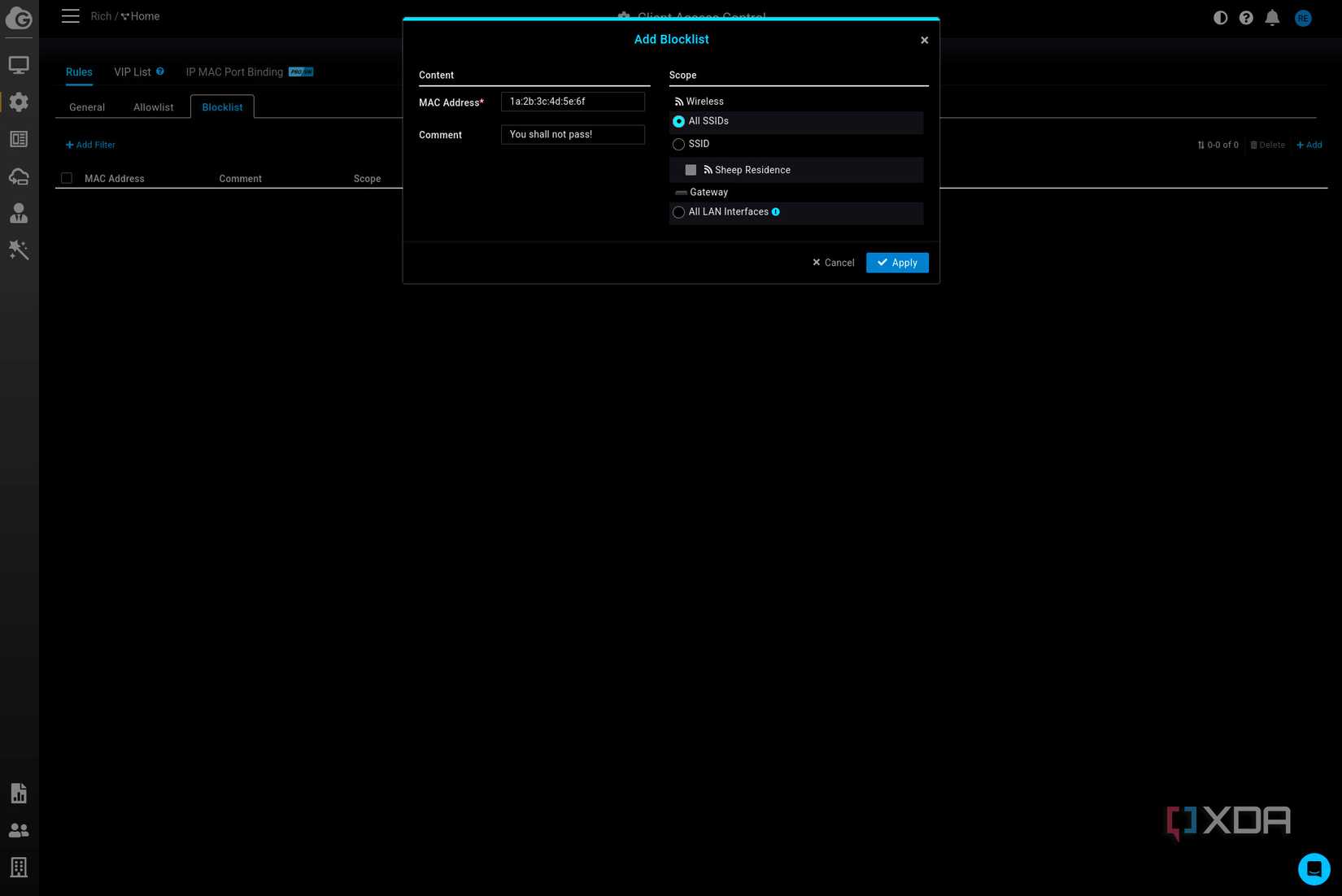
Task: Switch to the Allowlist tab
Action: [153, 107]
